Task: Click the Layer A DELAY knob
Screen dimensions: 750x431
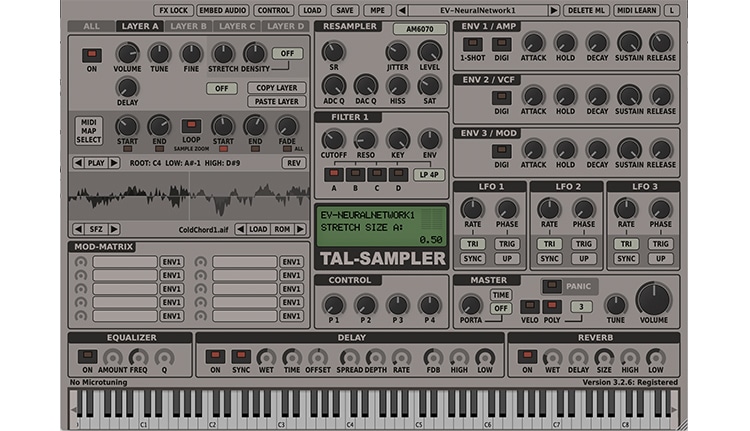Action: tap(127, 88)
